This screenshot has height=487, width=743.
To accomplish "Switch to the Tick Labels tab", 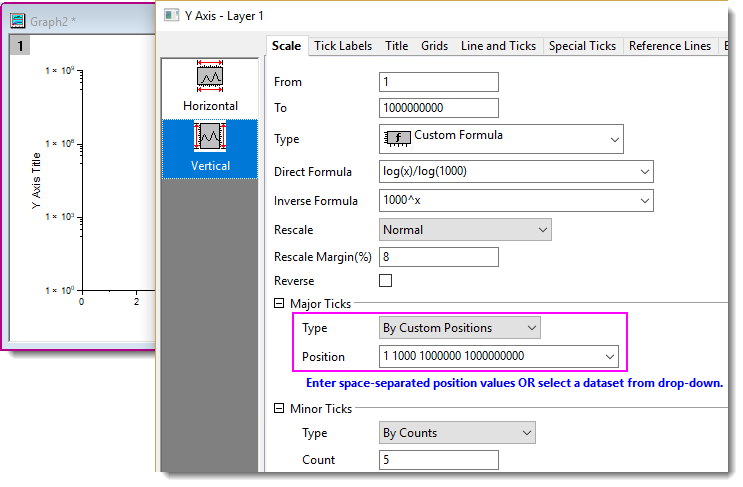I will [342, 46].
